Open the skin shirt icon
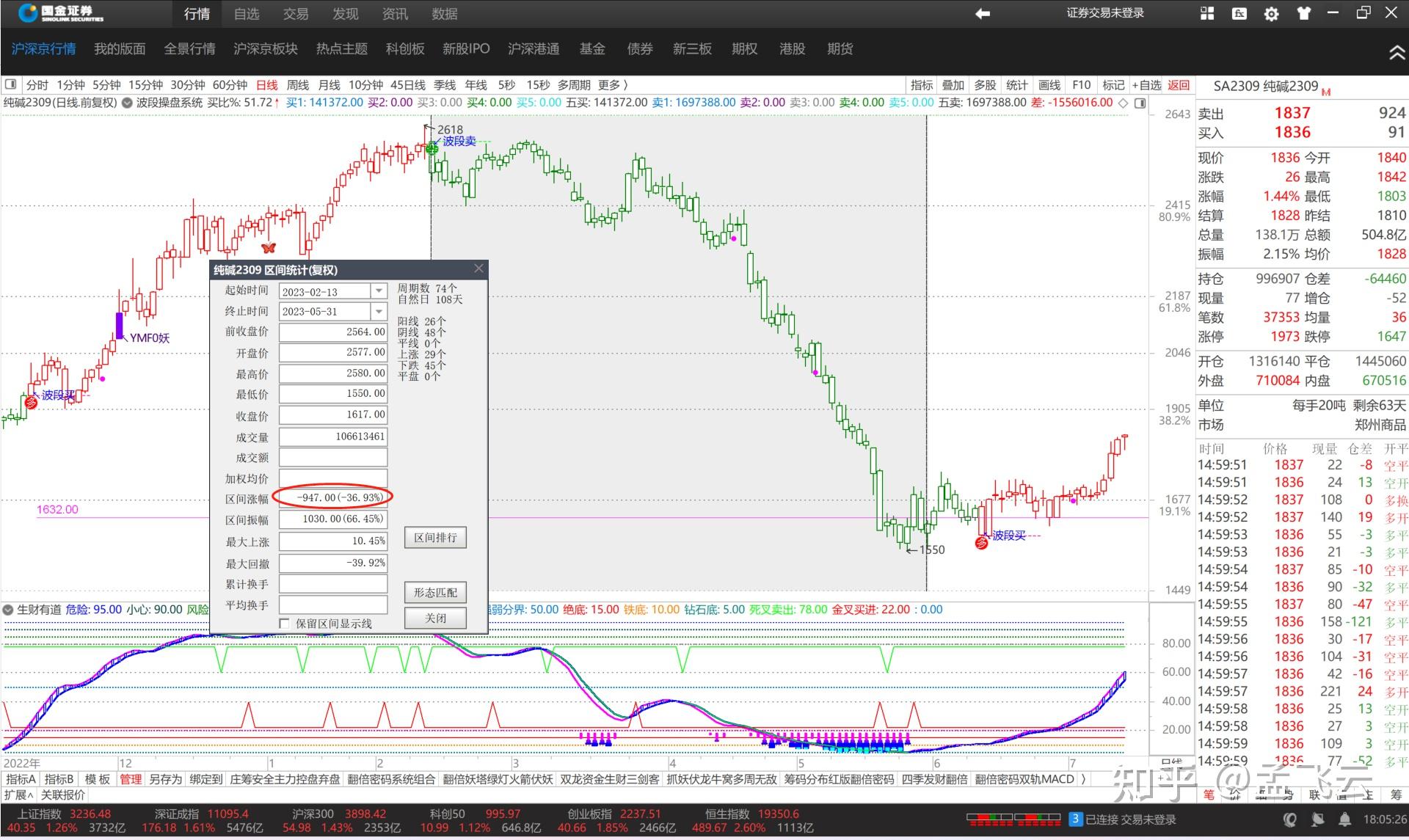The image size is (1409, 840). pos(1304,14)
